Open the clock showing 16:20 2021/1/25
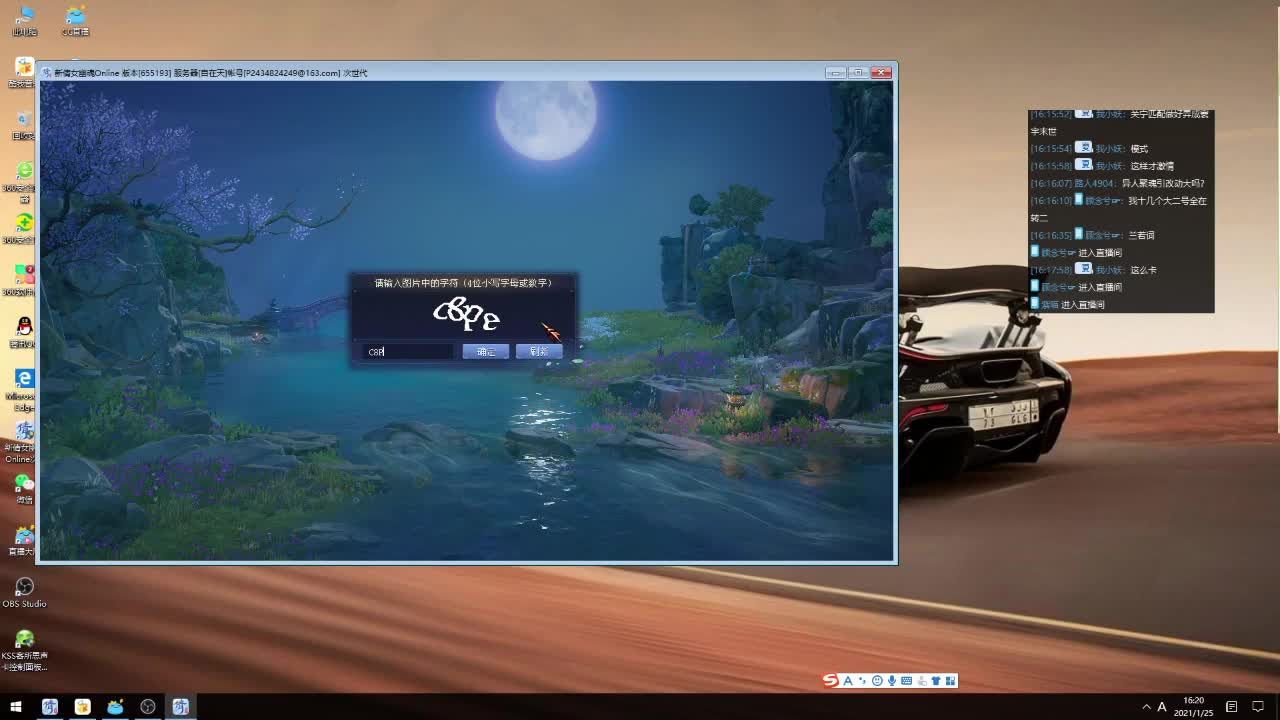Viewport: 1280px width, 720px height. (x=1193, y=706)
